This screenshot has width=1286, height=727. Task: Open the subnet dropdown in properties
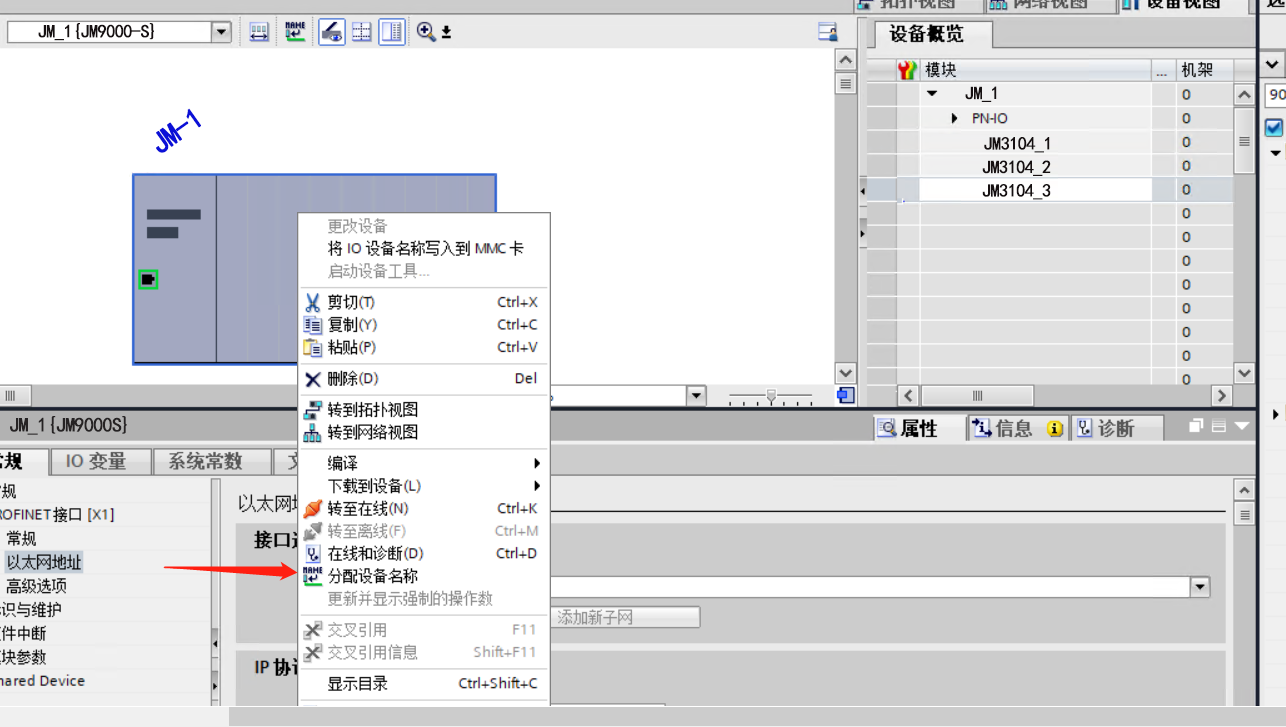pos(1200,587)
